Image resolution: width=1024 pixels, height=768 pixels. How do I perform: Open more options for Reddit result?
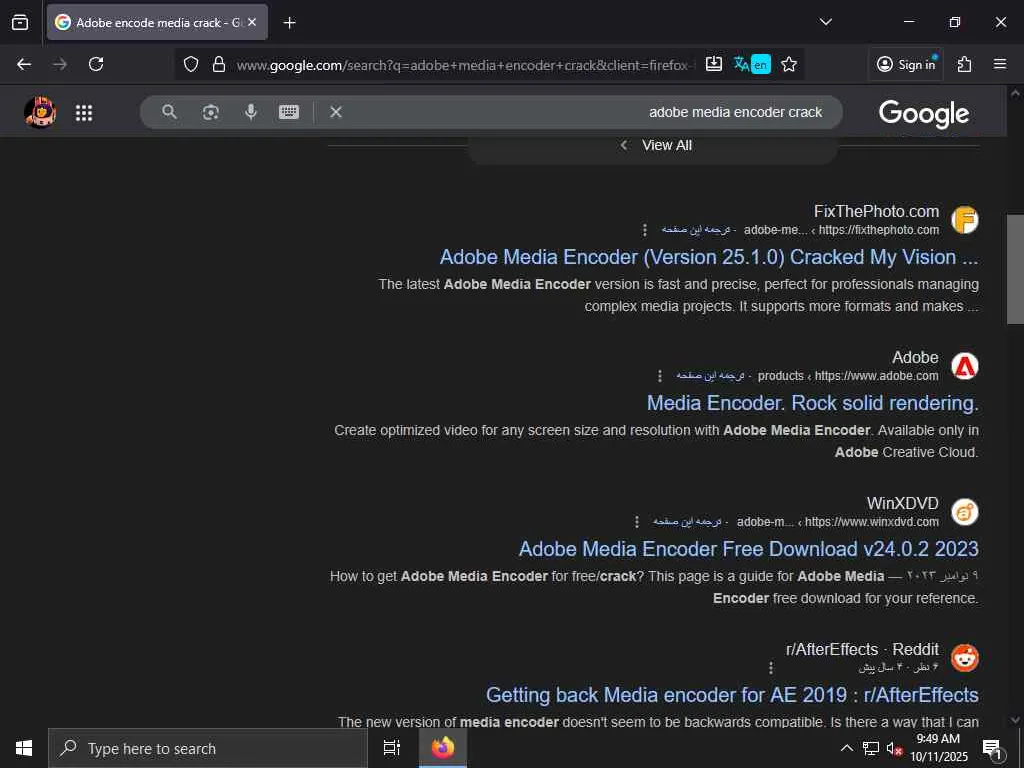pos(771,667)
